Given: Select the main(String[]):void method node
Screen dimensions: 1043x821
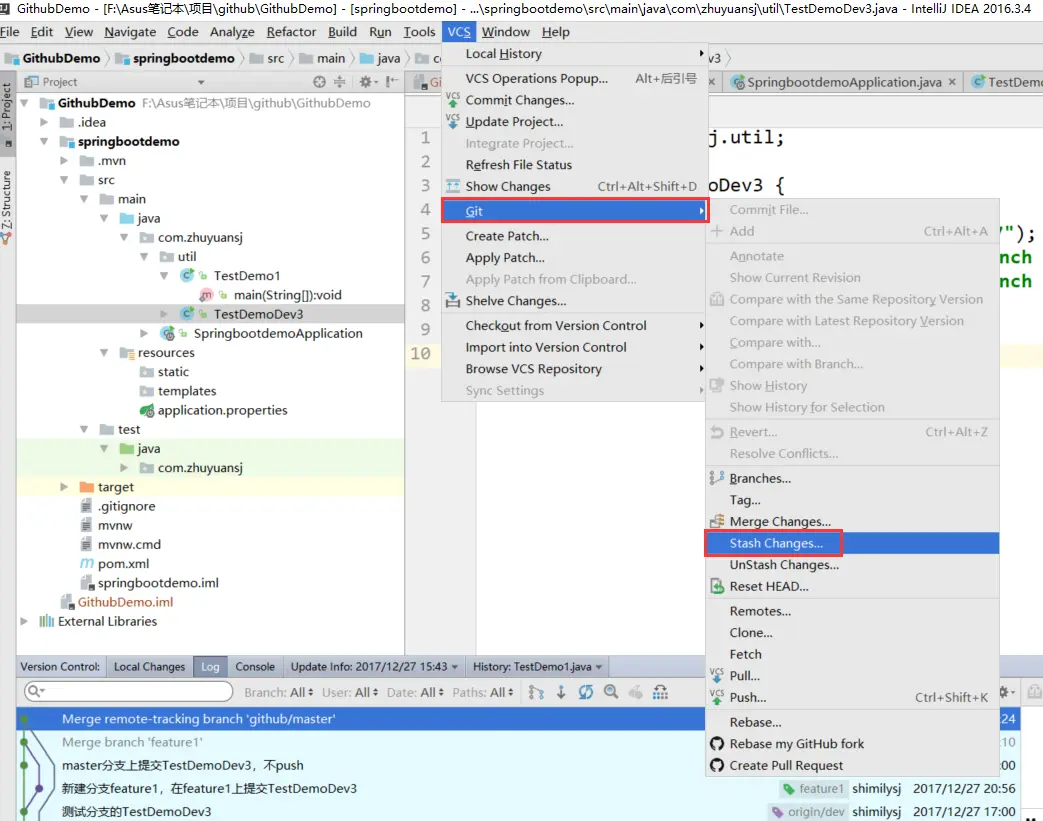Looking at the screenshot, I should click(x=287, y=295).
